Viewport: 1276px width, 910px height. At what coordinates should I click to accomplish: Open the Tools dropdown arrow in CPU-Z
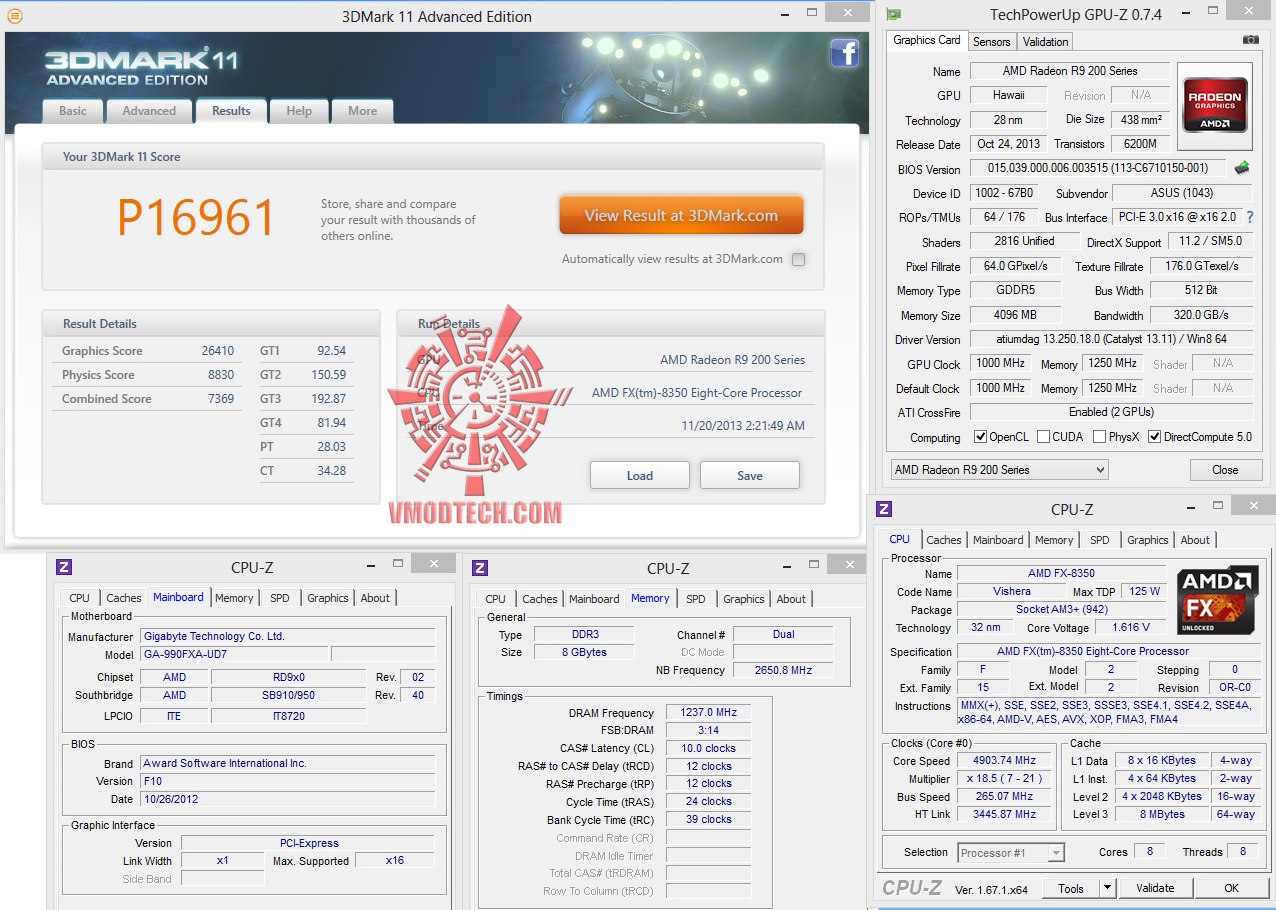click(1107, 888)
